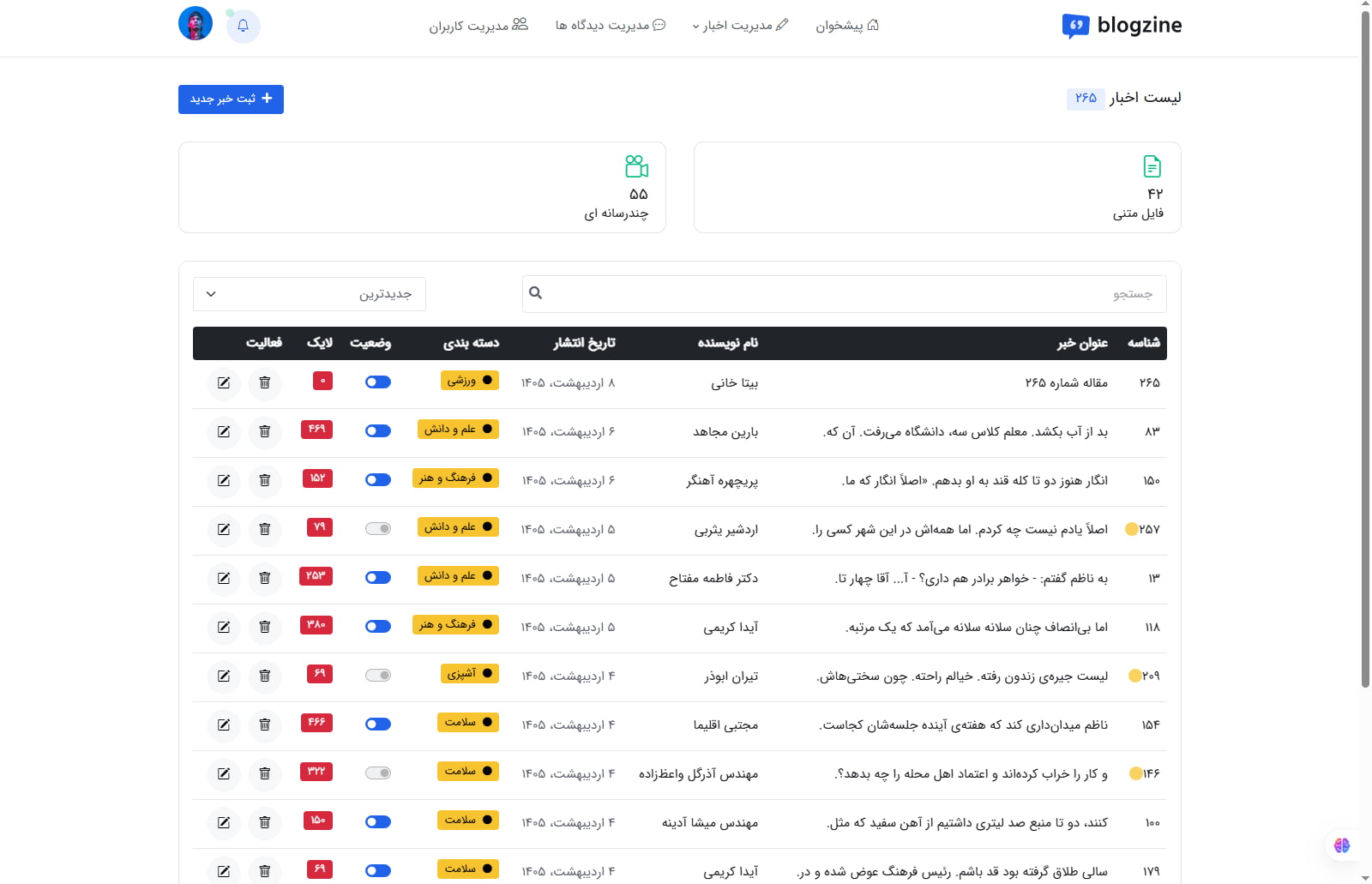
Task: Open the floating brain assistant icon
Action: click(1342, 845)
